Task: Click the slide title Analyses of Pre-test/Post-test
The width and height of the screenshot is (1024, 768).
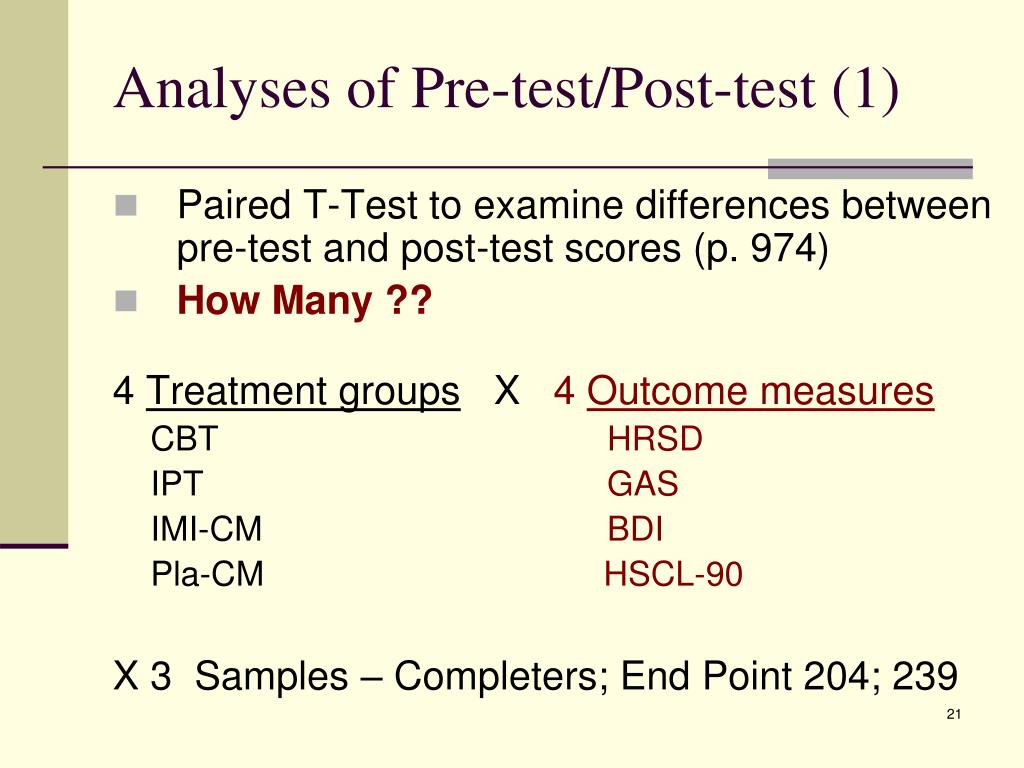Action: (507, 89)
